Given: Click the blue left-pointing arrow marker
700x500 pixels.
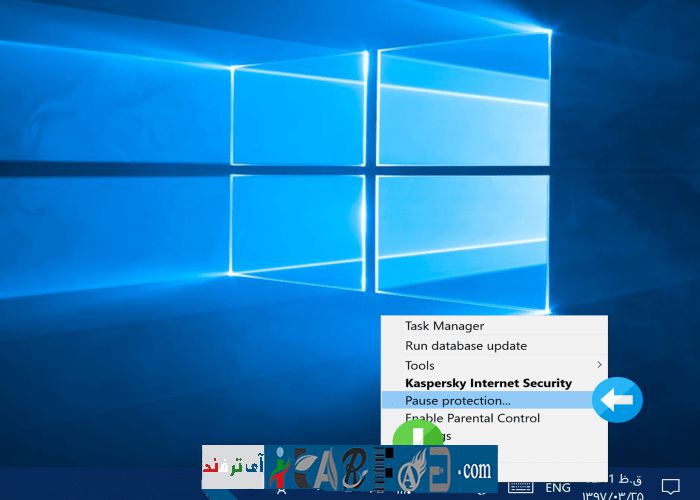Looking at the screenshot, I should pyautogui.click(x=617, y=400).
